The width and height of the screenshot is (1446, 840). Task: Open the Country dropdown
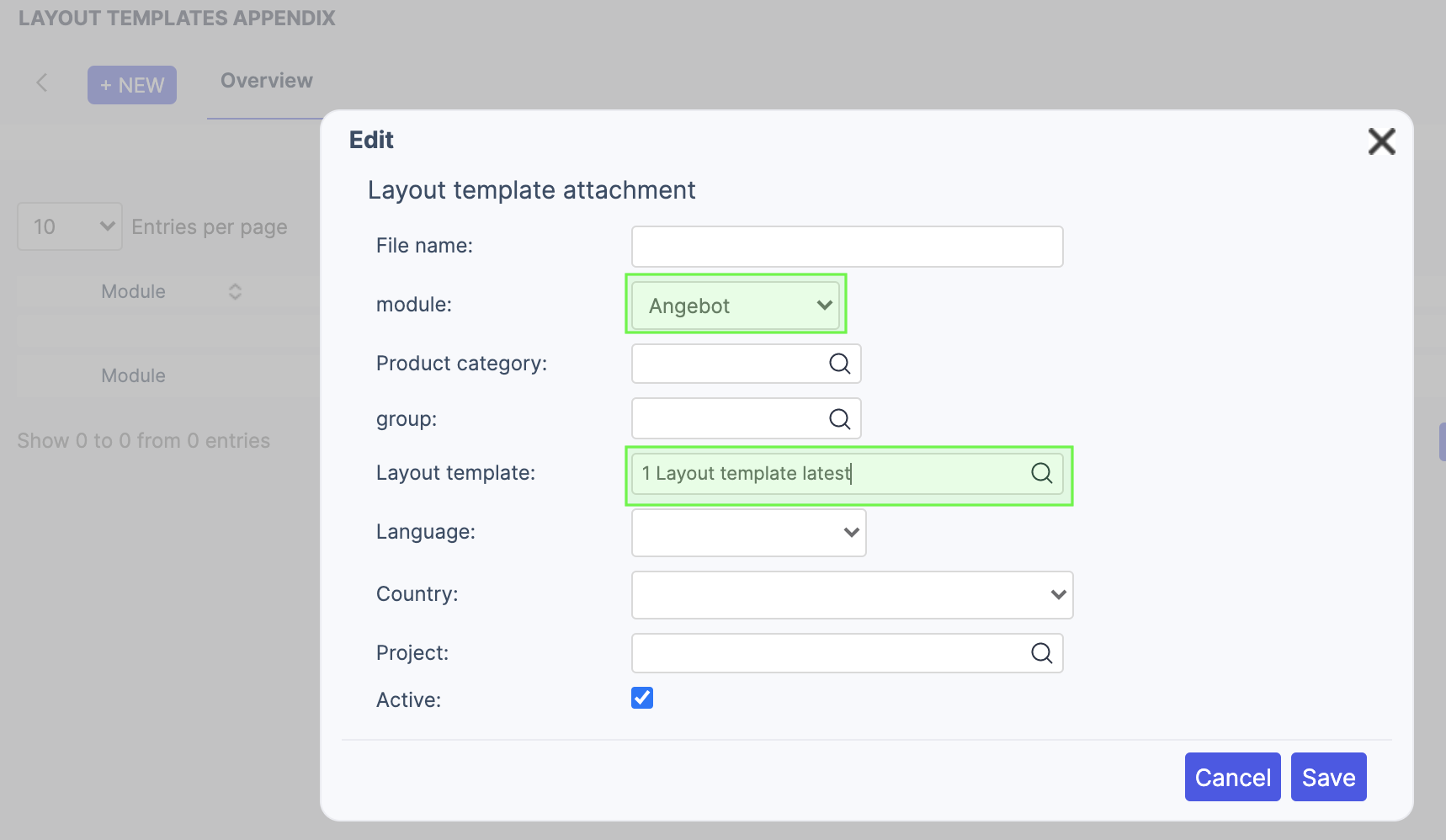pos(852,595)
